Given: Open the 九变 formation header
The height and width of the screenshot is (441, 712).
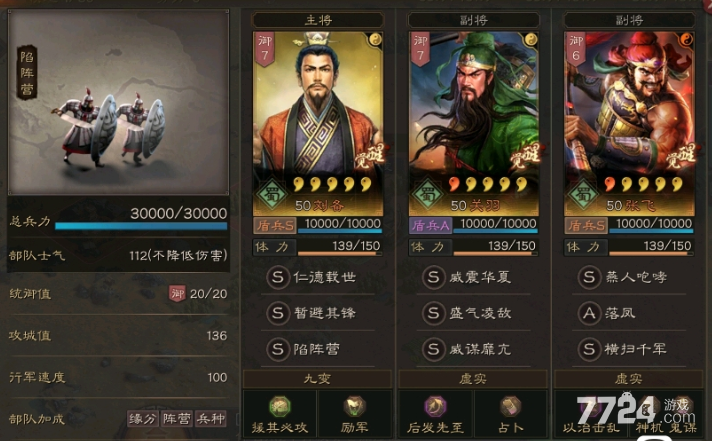Looking at the screenshot, I should [x=317, y=379].
